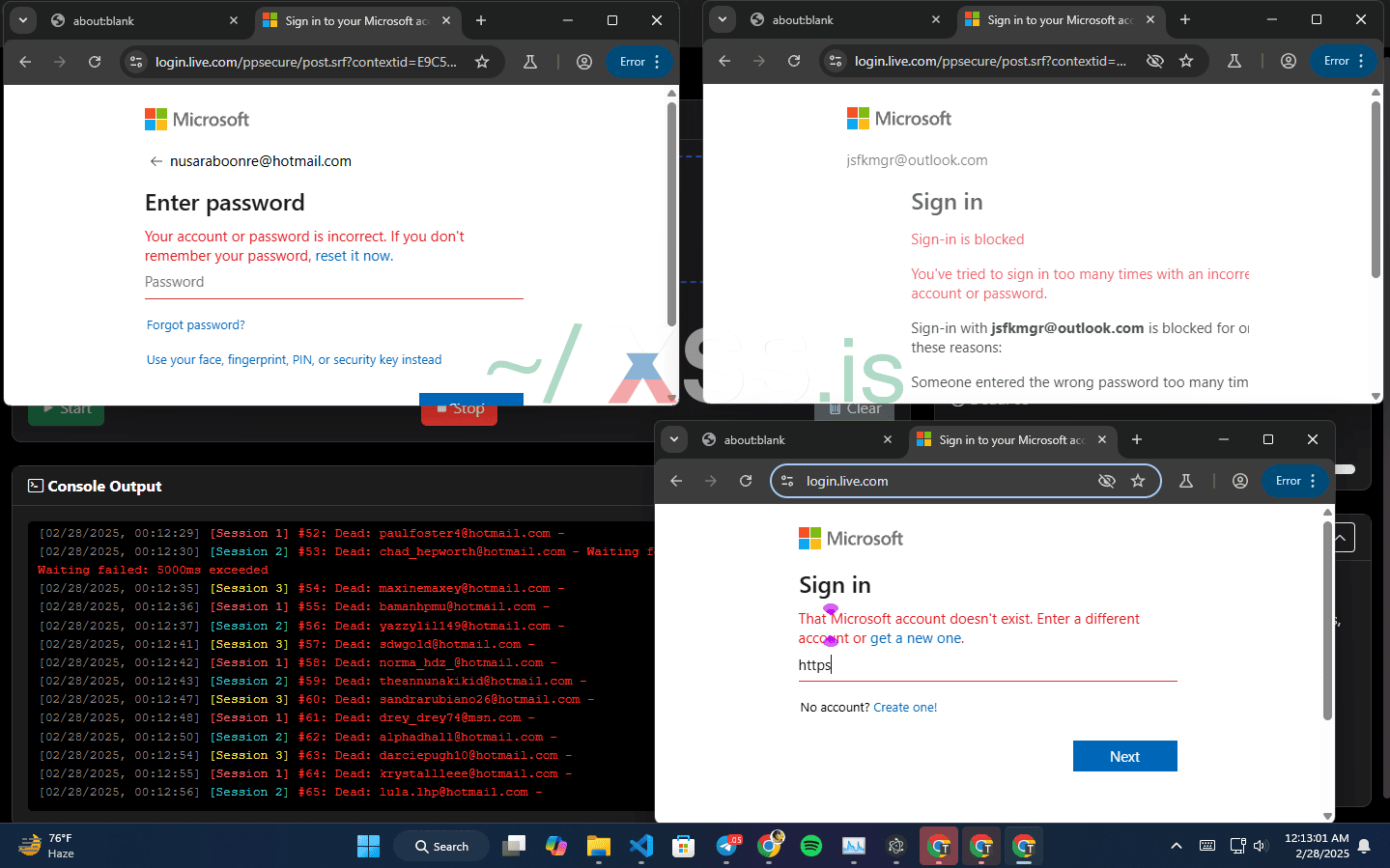Open Chrome Labs in the Enter password window
This screenshot has width=1390, height=868.
530,62
